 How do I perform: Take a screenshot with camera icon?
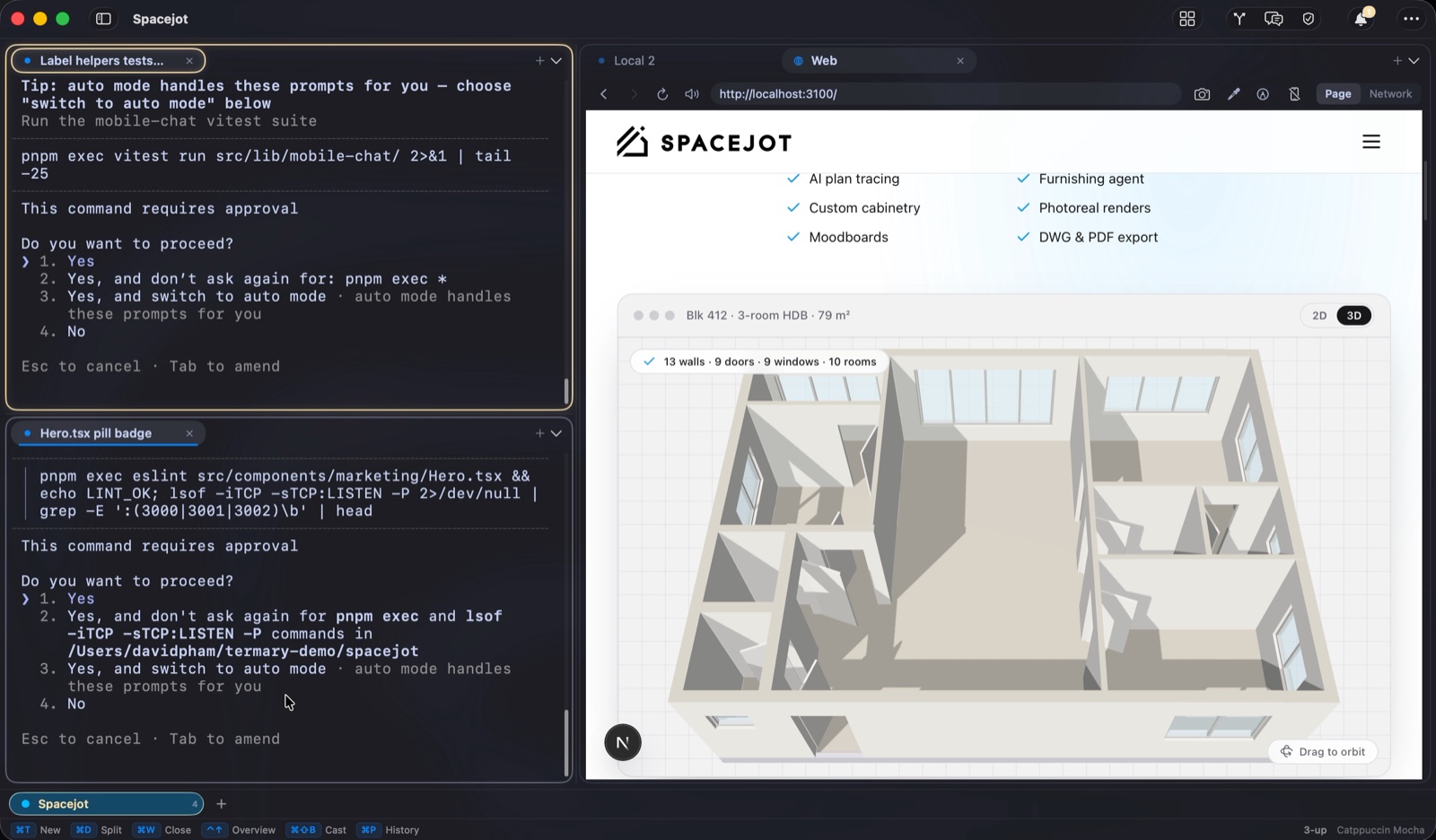click(1202, 94)
